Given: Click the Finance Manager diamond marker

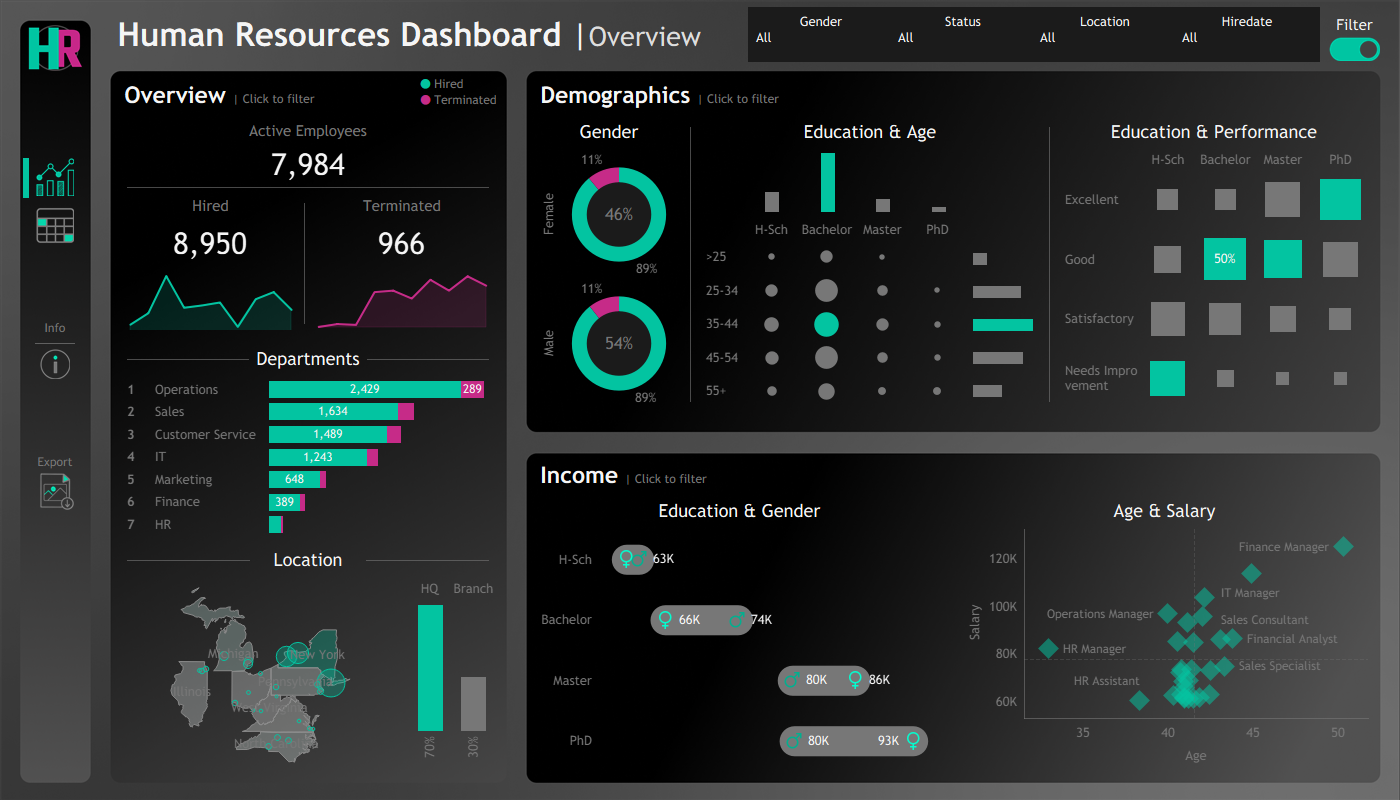Looking at the screenshot, I should point(1343,546).
